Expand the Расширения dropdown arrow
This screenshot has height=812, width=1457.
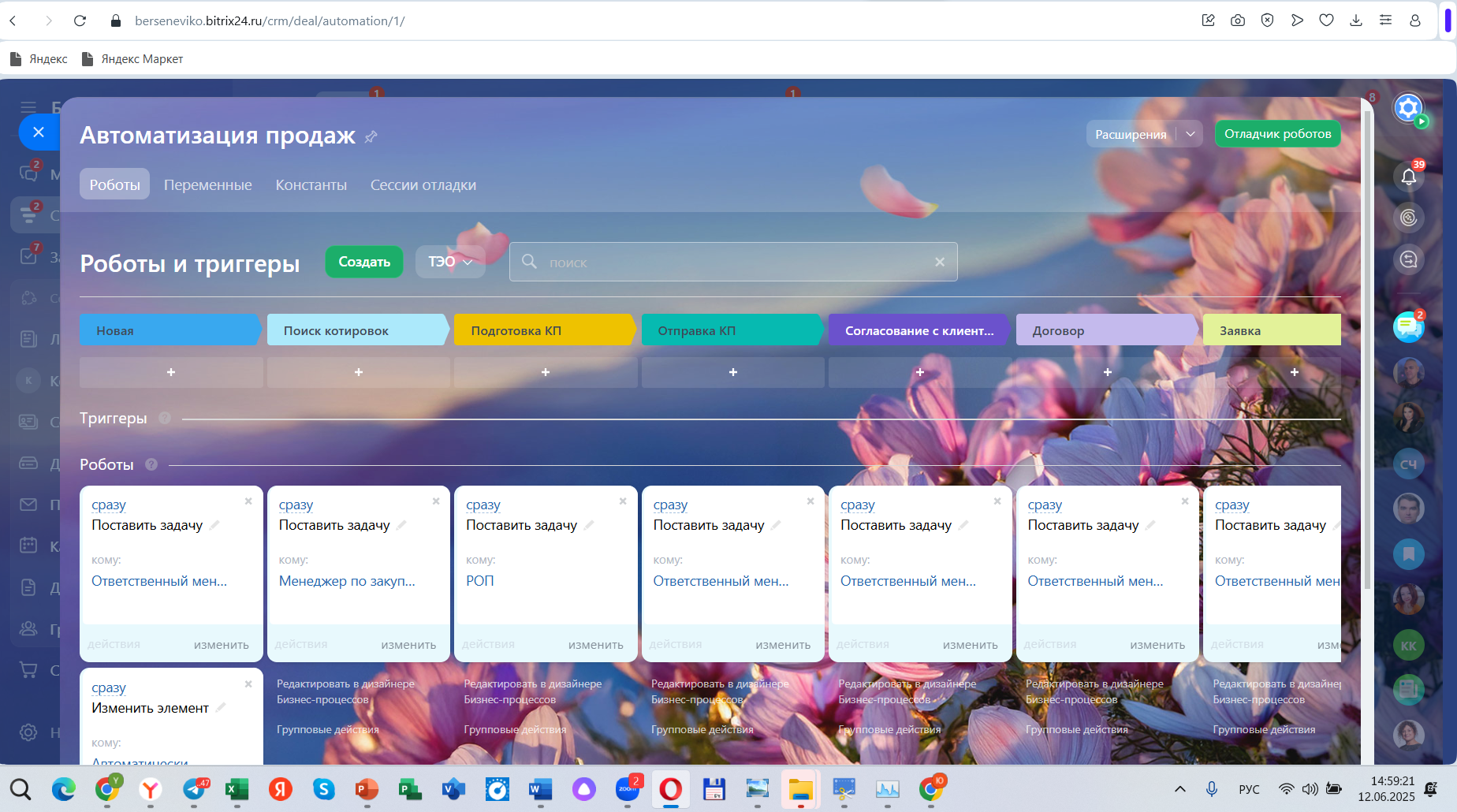[1191, 134]
